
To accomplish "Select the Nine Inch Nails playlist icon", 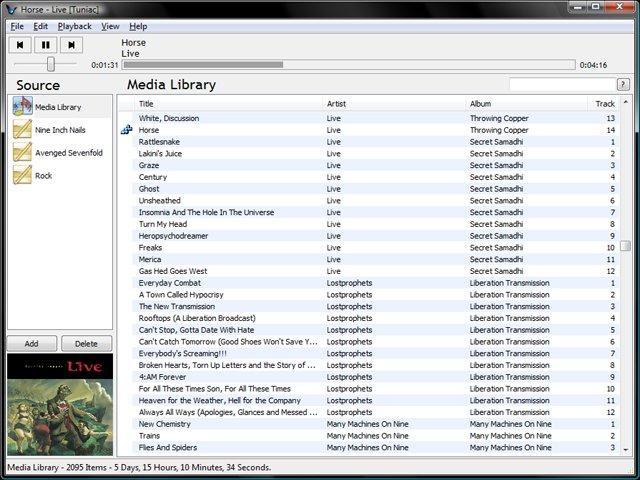I will pos(22,130).
